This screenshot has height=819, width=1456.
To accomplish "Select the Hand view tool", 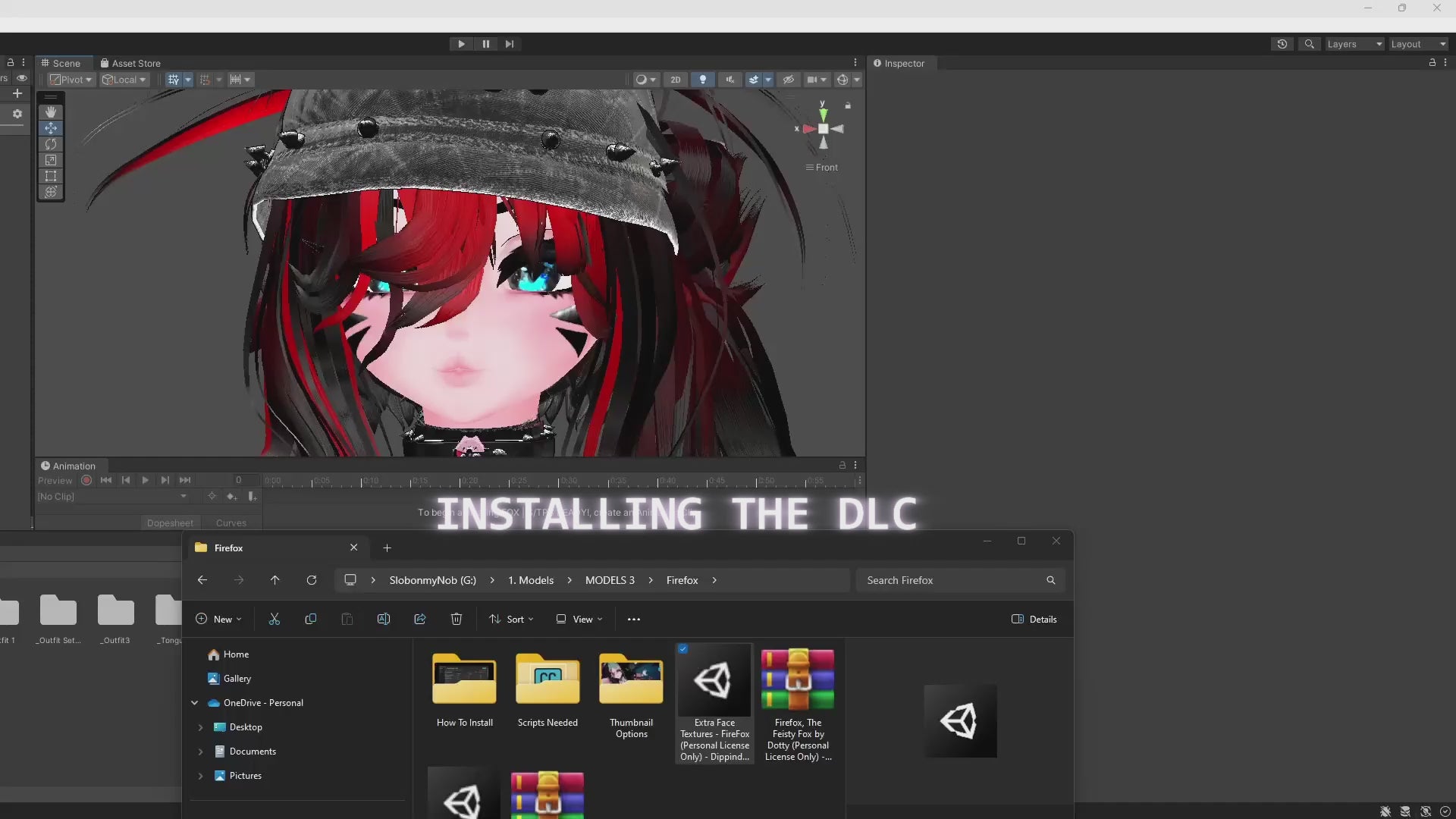I will point(51,112).
